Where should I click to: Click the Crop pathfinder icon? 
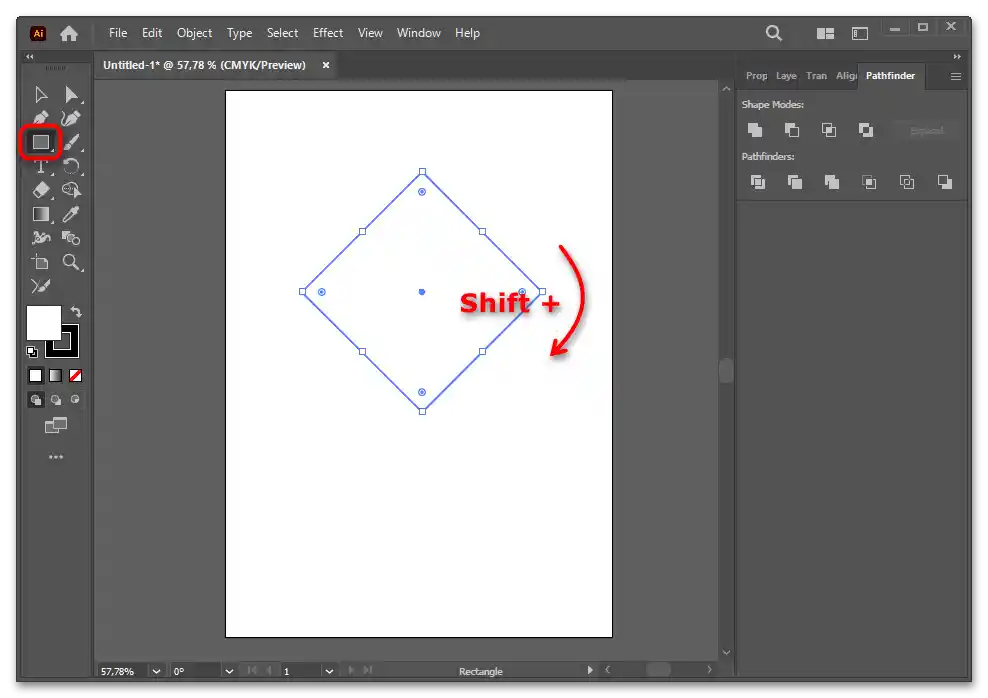tap(870, 182)
